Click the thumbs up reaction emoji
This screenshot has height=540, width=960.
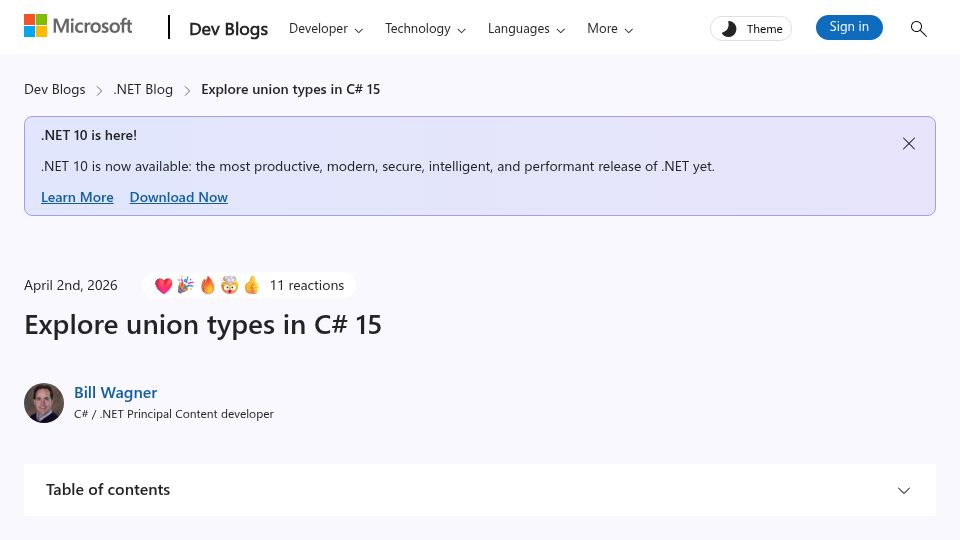click(x=252, y=285)
